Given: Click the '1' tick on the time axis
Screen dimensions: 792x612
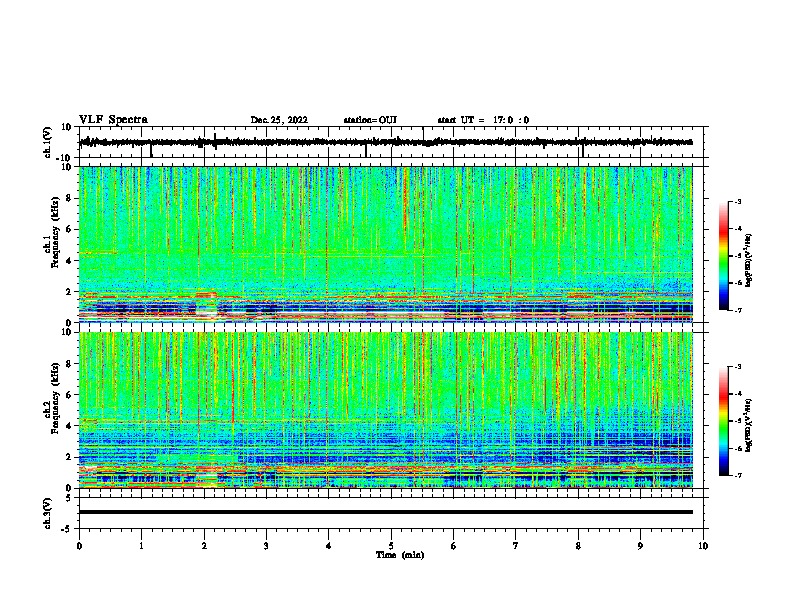Looking at the screenshot, I should [x=141, y=546].
